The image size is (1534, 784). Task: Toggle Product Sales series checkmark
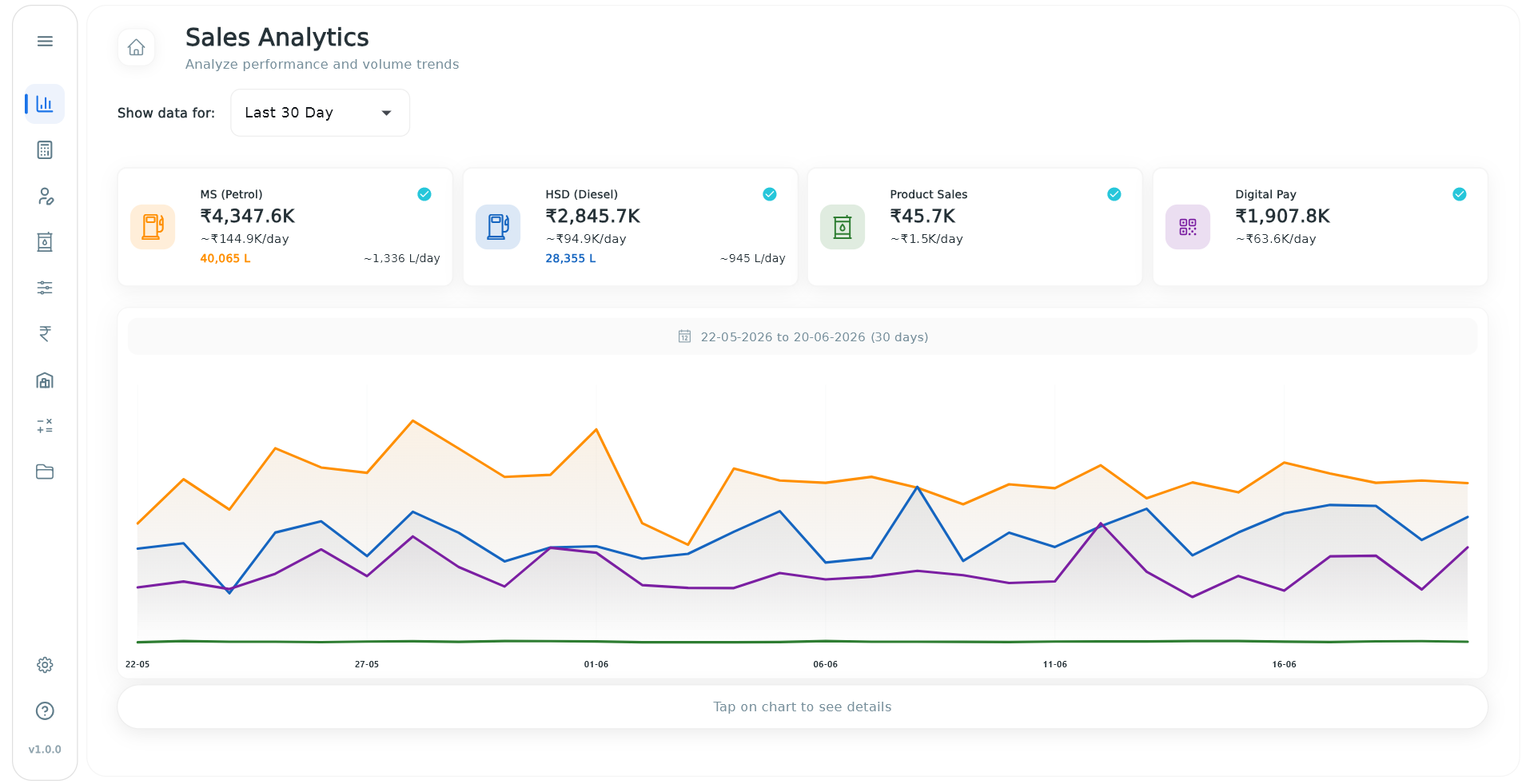click(x=1114, y=194)
